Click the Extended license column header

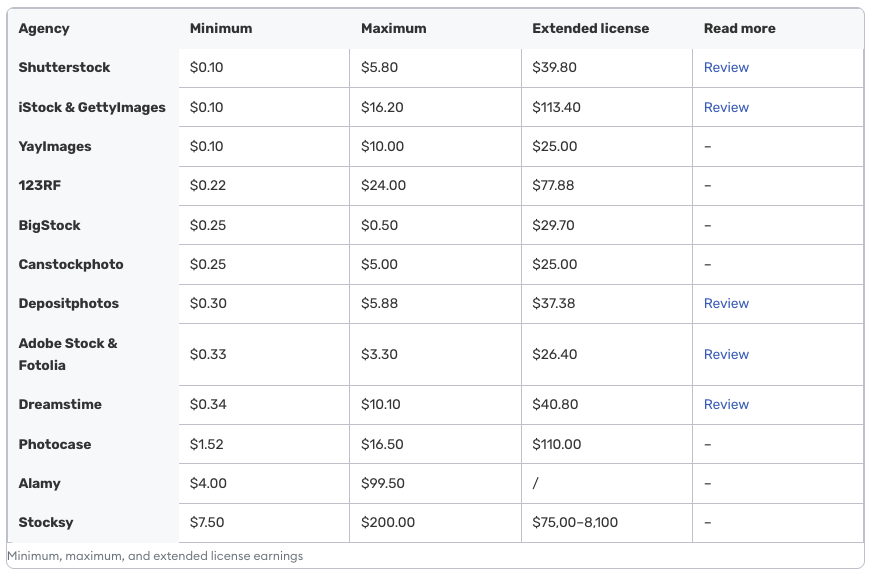pos(591,28)
